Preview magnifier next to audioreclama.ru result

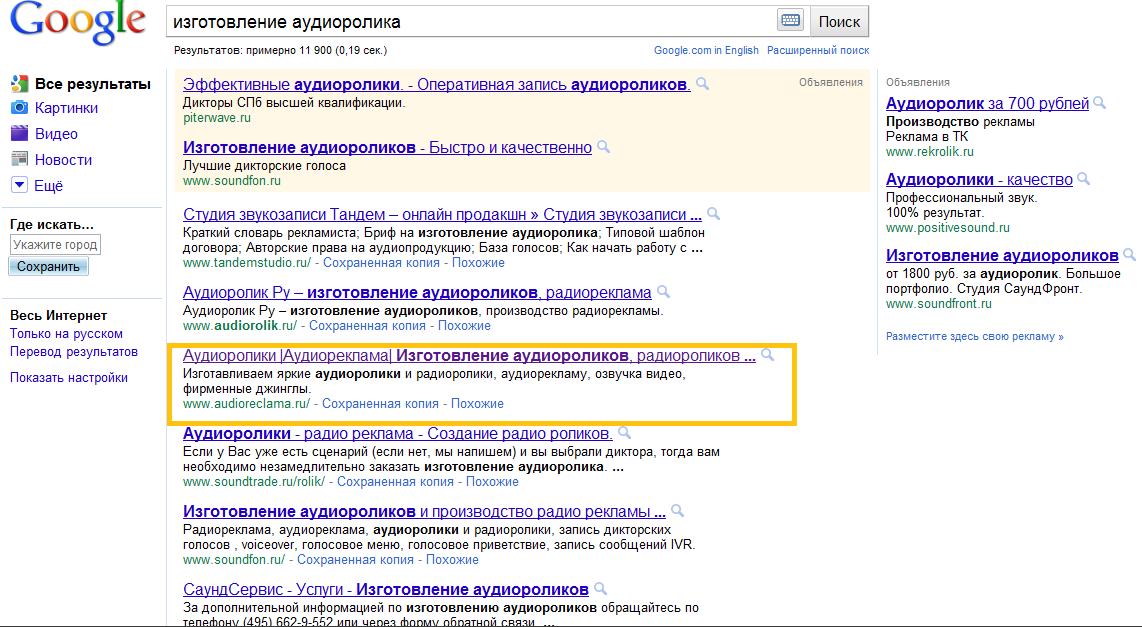(767, 355)
